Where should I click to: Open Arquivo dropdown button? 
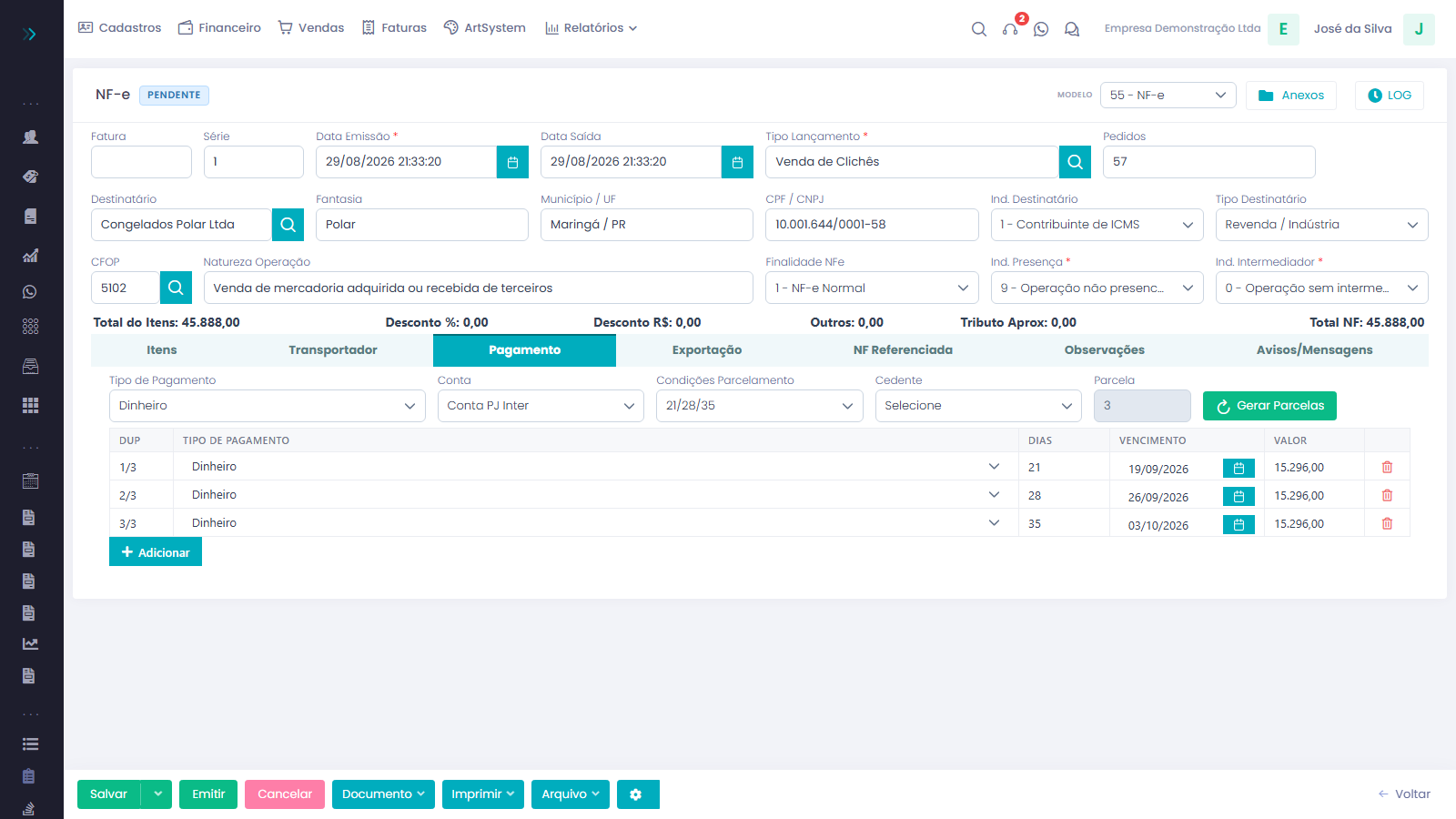click(571, 794)
